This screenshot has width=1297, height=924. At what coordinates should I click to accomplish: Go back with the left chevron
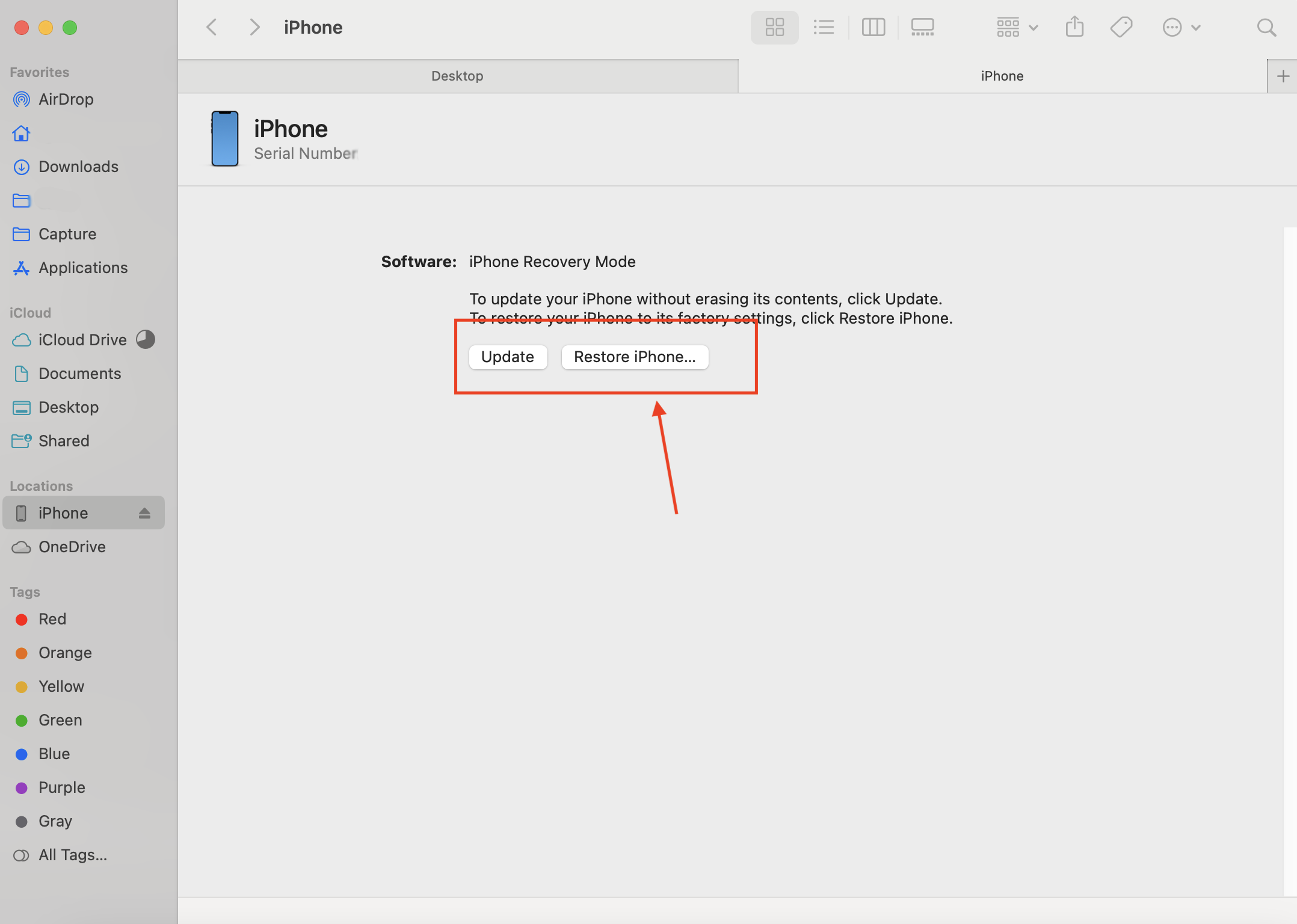211,27
